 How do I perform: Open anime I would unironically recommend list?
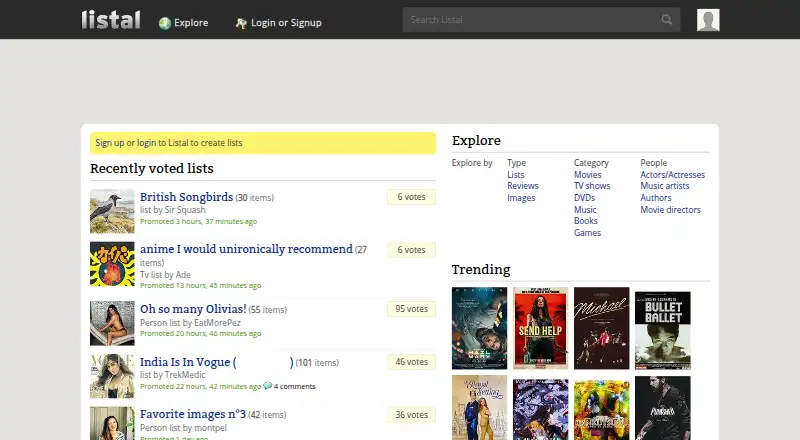pos(246,249)
